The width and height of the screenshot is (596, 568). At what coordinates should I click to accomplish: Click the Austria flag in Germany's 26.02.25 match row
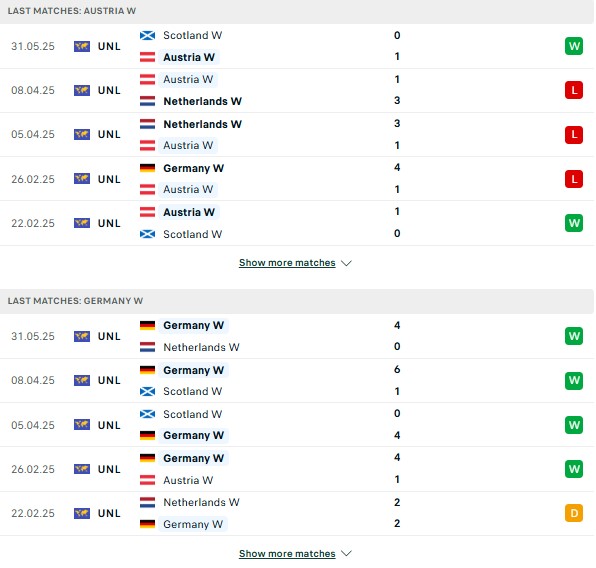click(x=147, y=480)
